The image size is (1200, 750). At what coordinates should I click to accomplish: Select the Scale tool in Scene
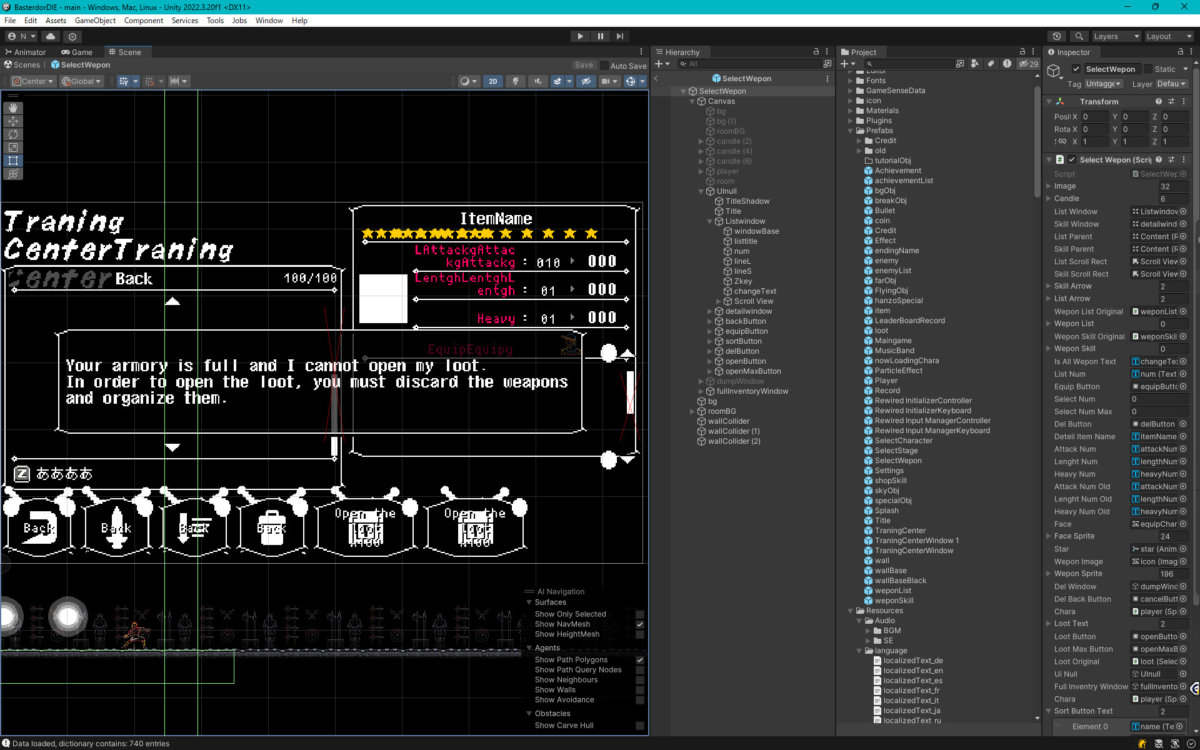[13, 147]
